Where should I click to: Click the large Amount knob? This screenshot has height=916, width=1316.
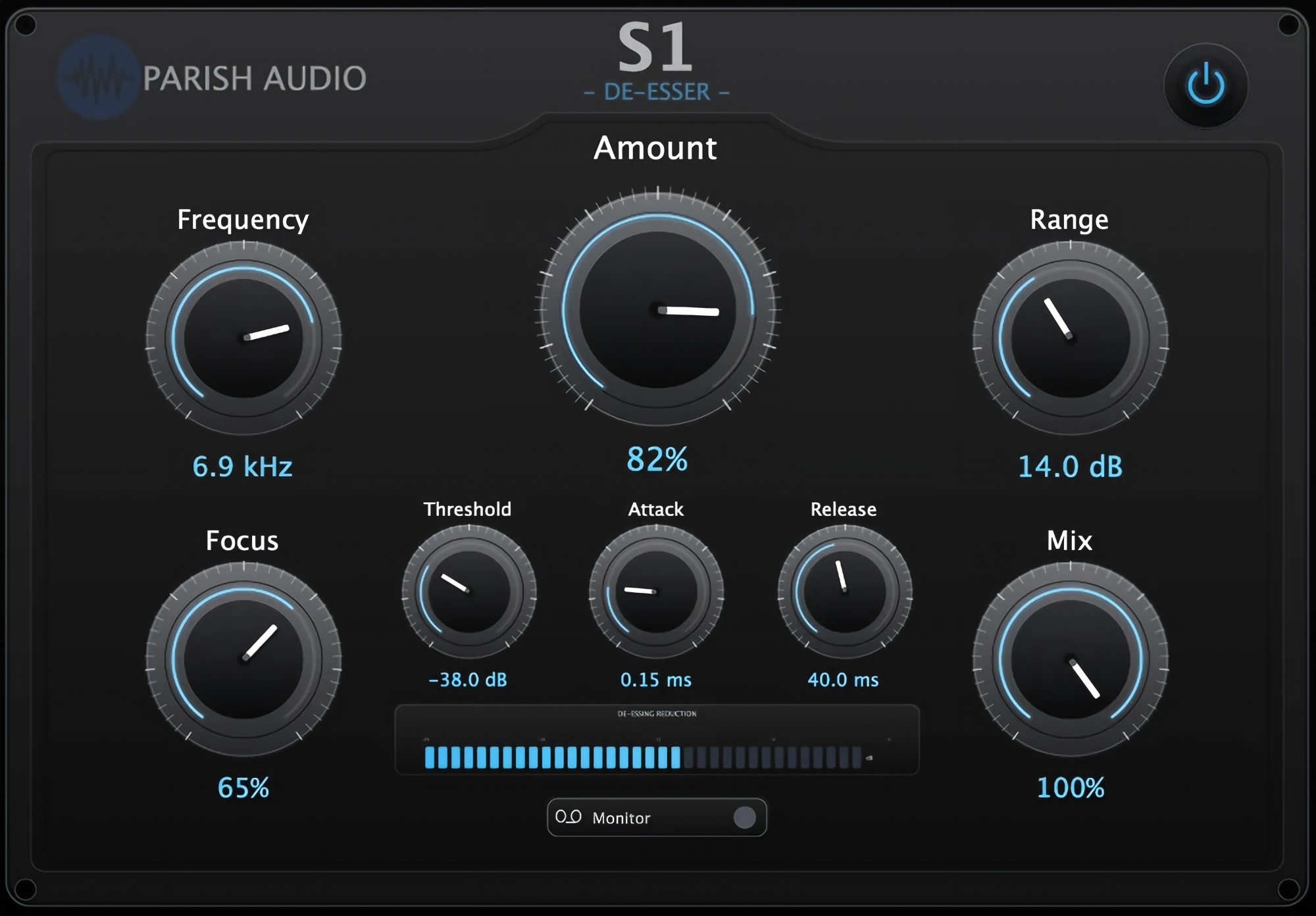click(657, 309)
